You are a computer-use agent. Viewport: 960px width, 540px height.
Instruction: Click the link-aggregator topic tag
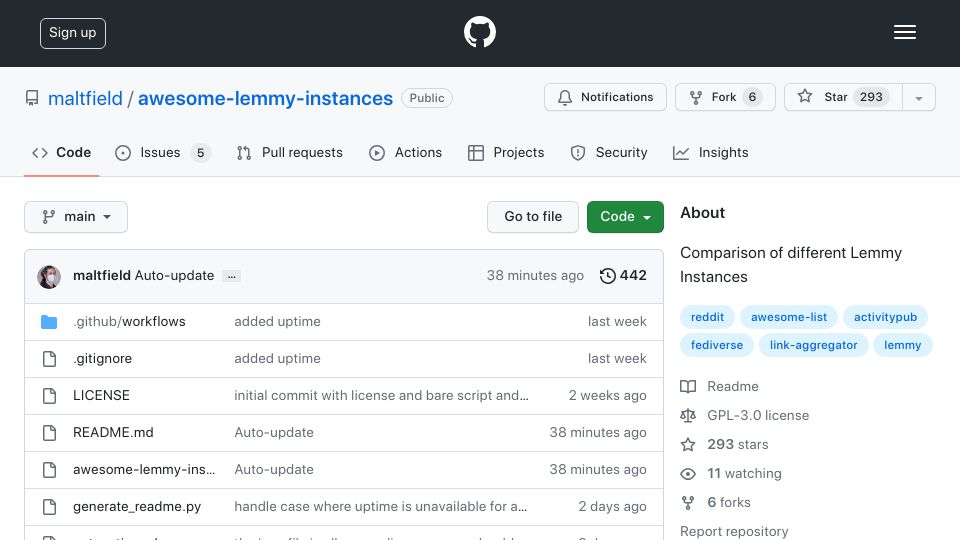click(813, 345)
